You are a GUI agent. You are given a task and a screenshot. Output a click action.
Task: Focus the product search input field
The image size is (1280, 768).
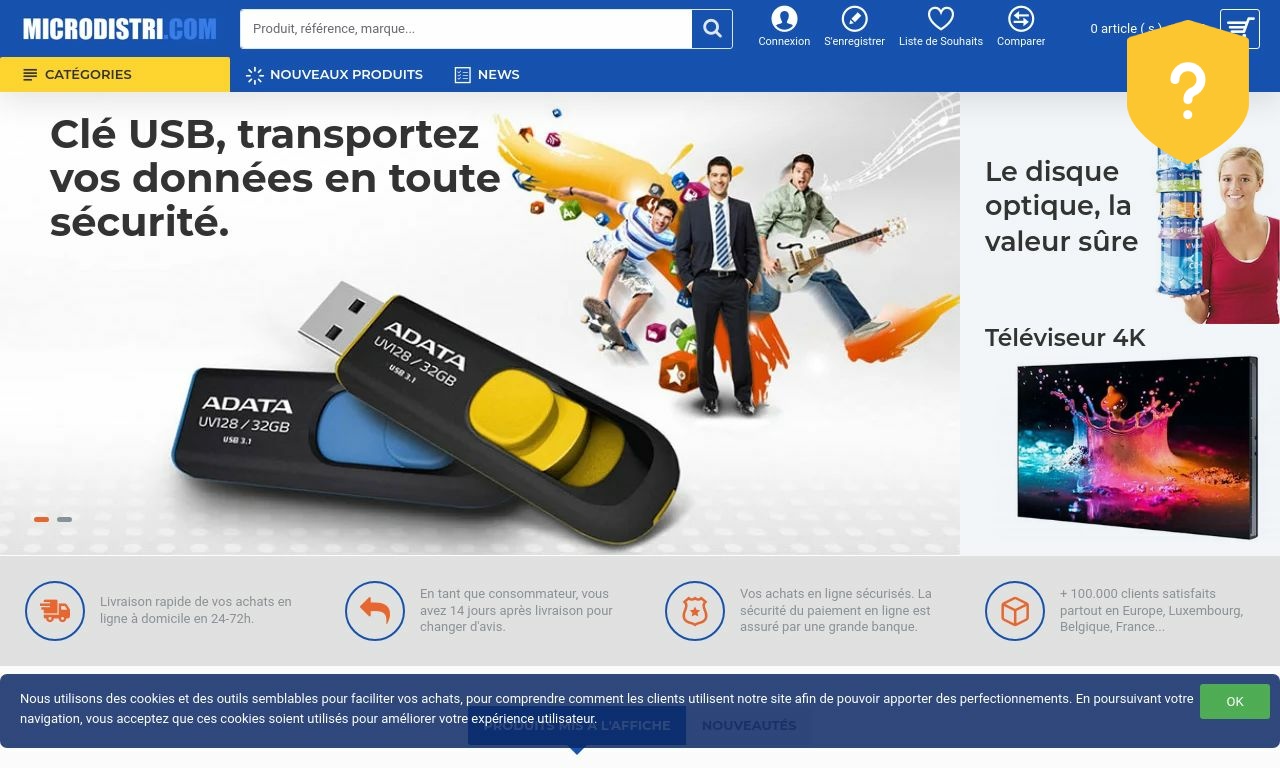pyautogui.click(x=466, y=29)
